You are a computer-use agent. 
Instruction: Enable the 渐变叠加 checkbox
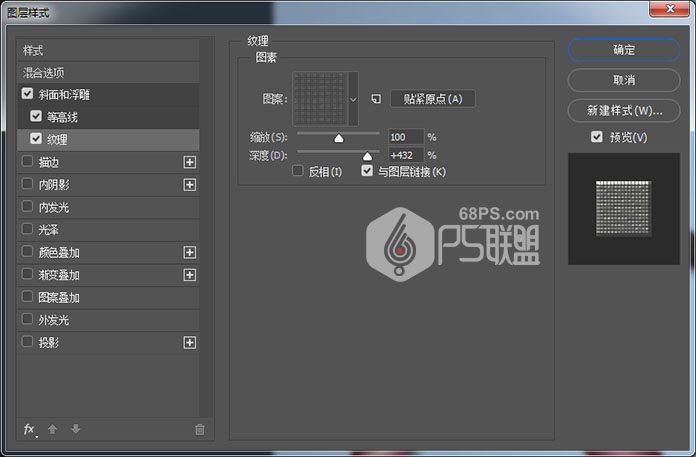point(27,274)
